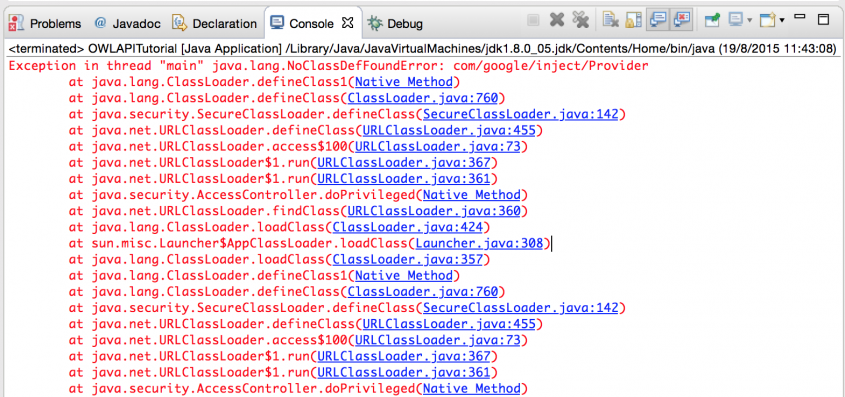Screen dimensions: 845x397
Task: Click the greyed-out Terminate square button
Action: [x=533, y=21]
